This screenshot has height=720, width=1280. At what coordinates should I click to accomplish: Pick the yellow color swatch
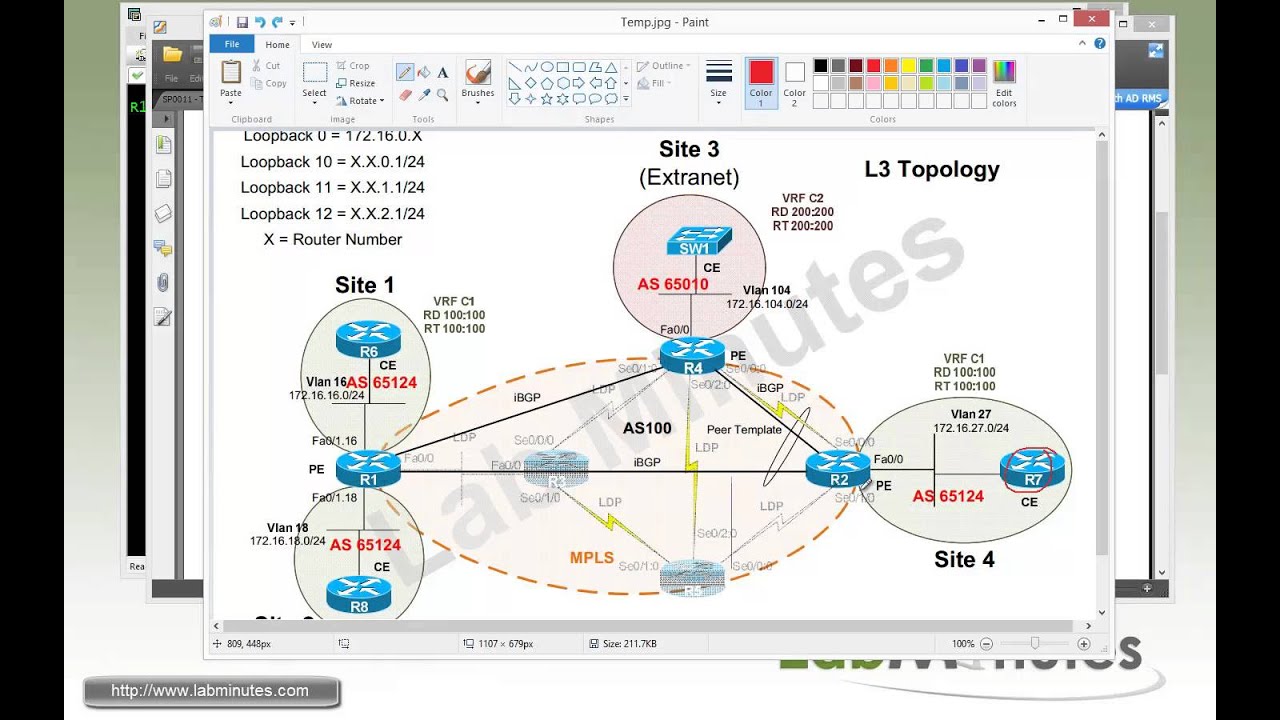[x=909, y=66]
